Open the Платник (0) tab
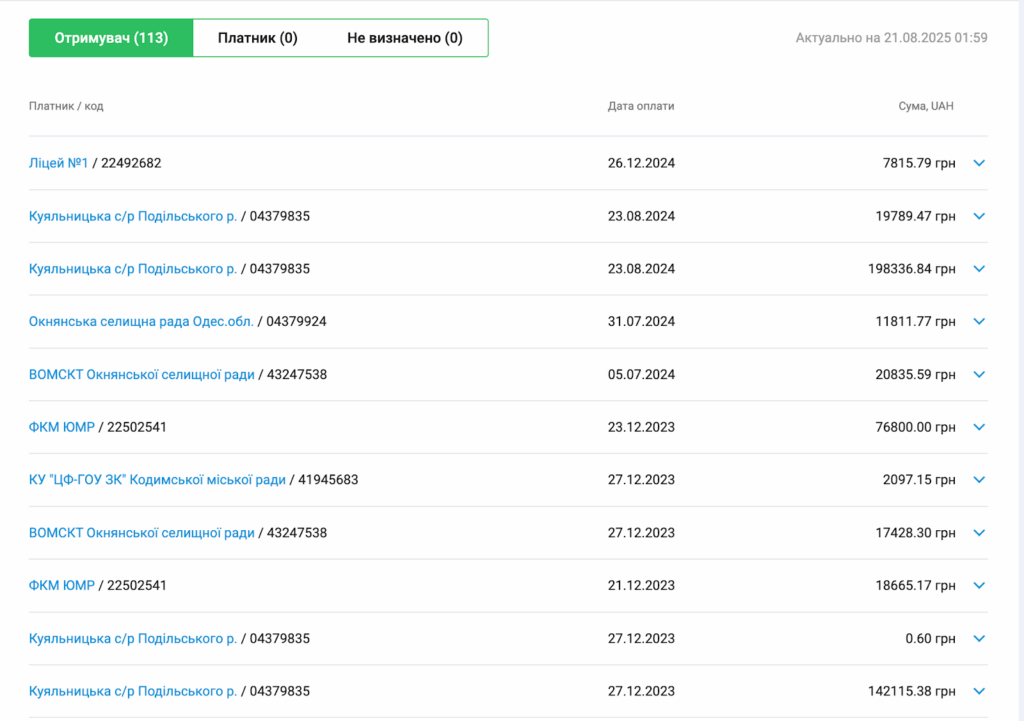The width and height of the screenshot is (1024, 721). tap(257, 38)
